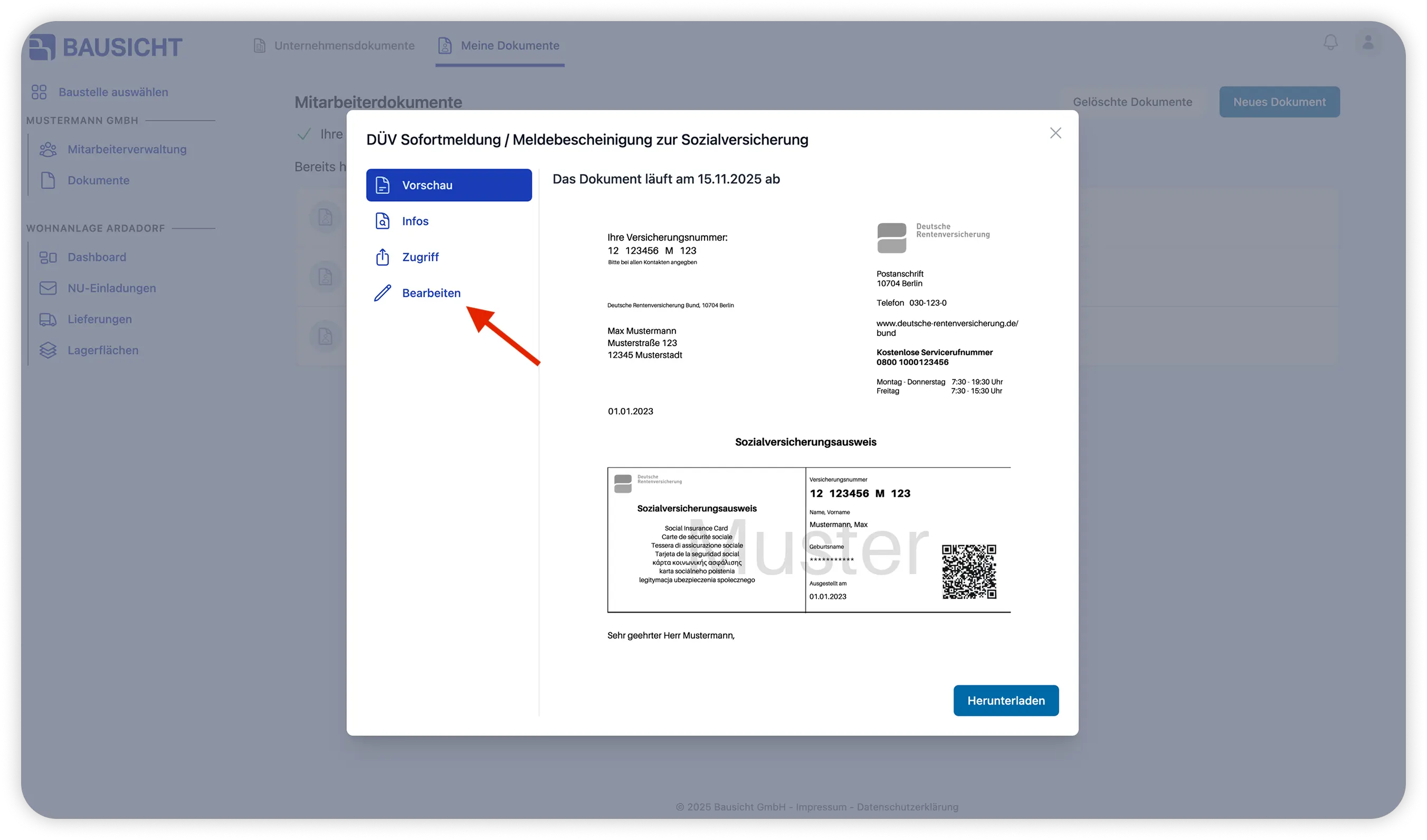Open the Infos section
The height and width of the screenshot is (840, 1427).
click(449, 221)
